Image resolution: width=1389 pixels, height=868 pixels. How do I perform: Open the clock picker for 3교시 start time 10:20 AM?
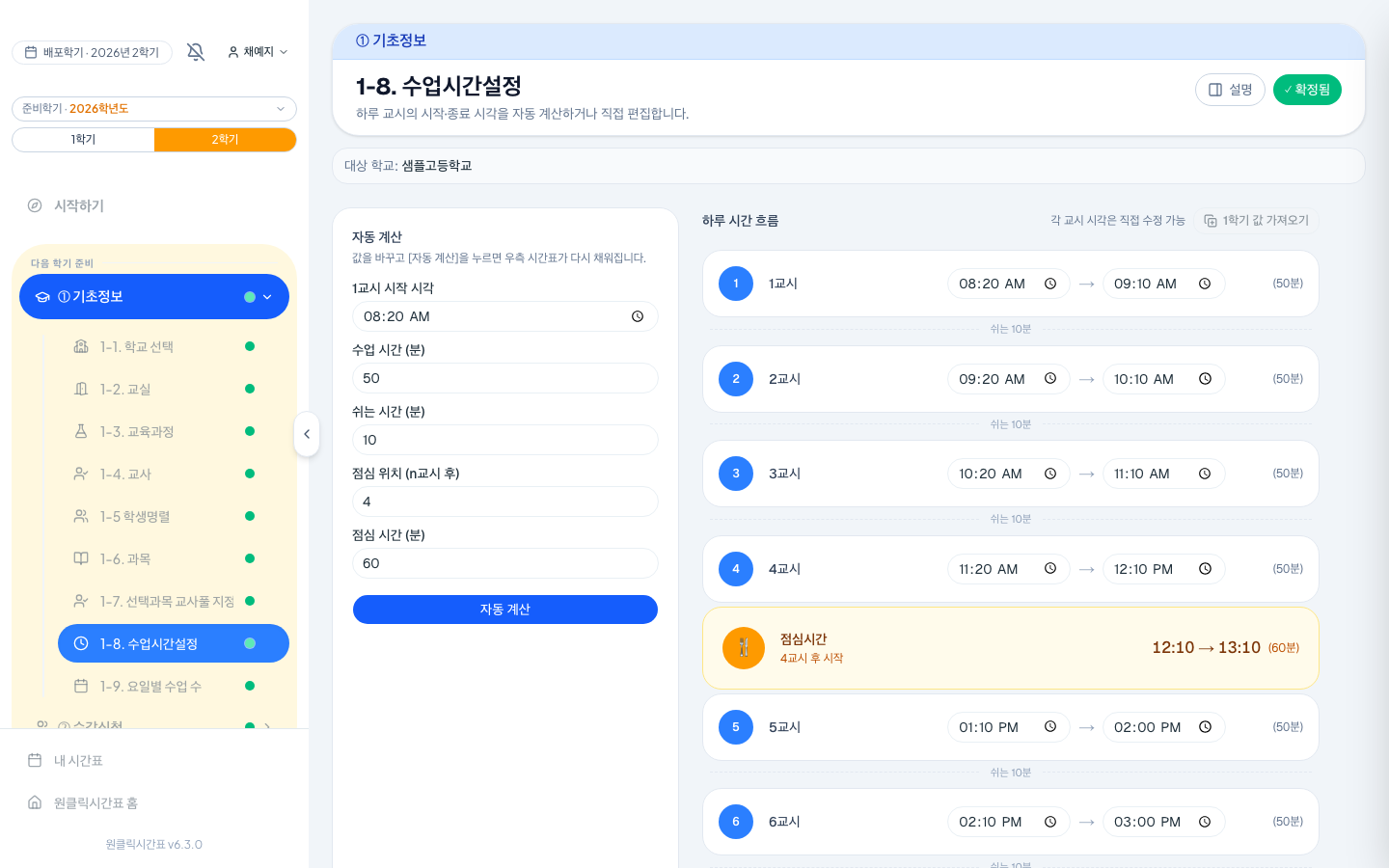click(x=1050, y=474)
